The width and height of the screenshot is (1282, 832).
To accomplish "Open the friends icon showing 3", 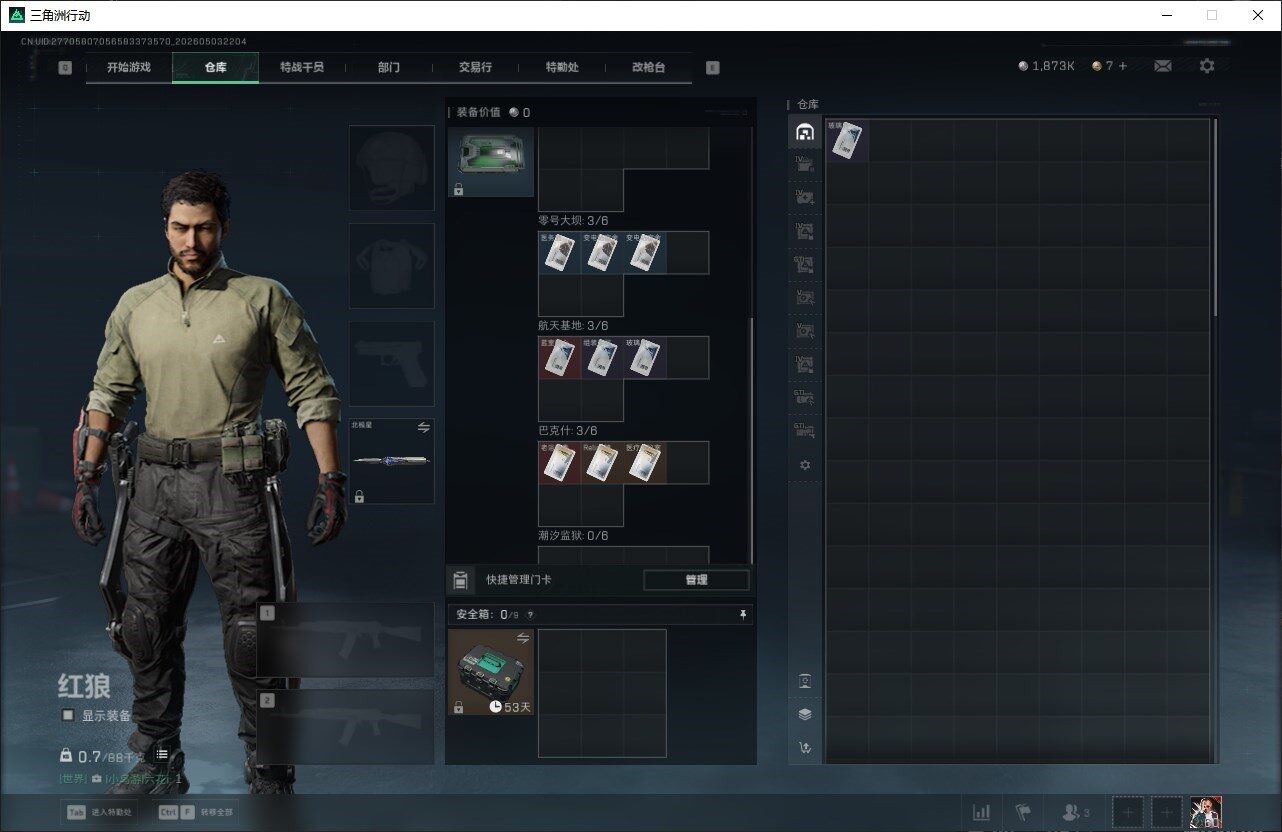I will click(1076, 812).
